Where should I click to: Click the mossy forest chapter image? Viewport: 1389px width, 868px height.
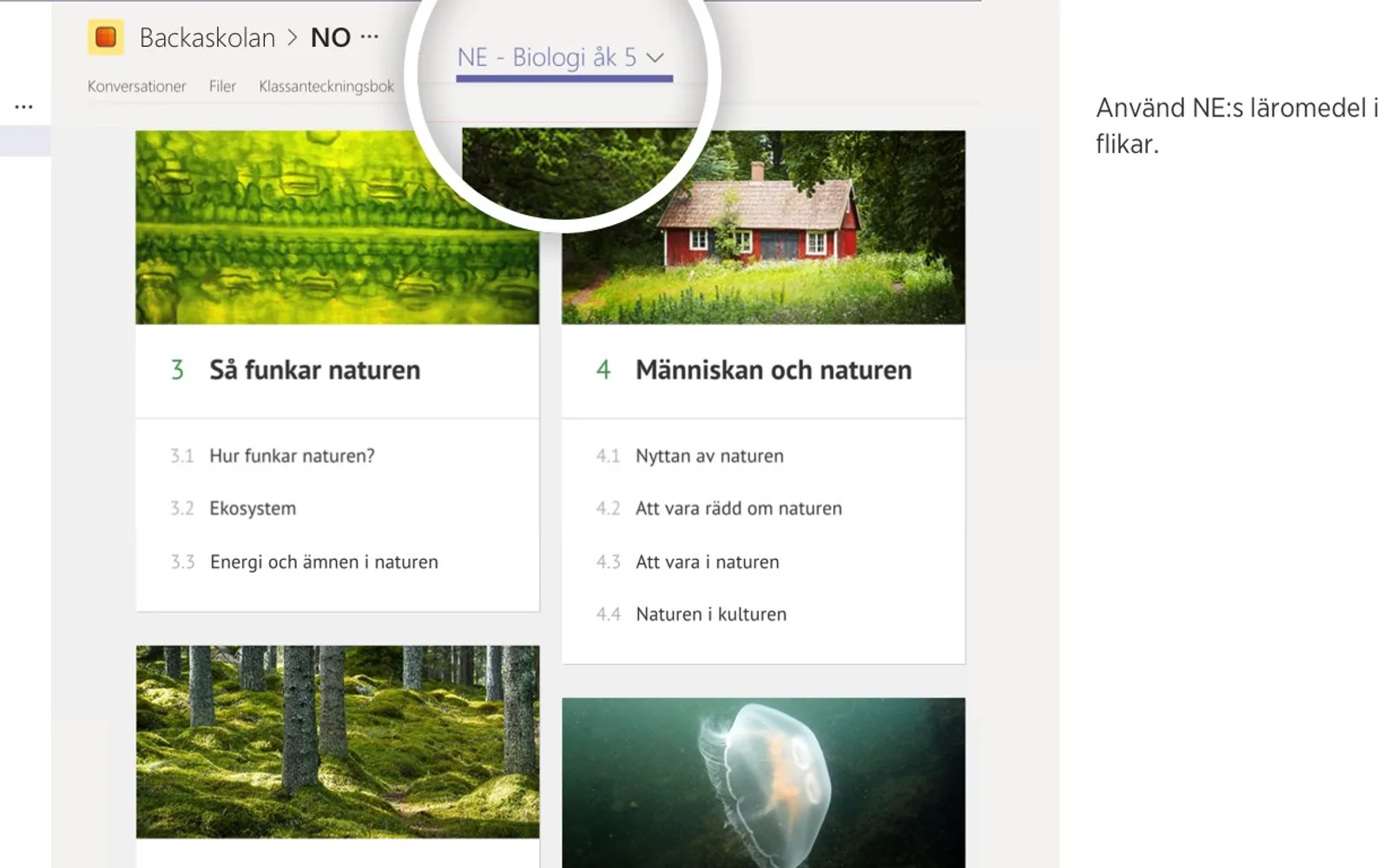pos(338,742)
